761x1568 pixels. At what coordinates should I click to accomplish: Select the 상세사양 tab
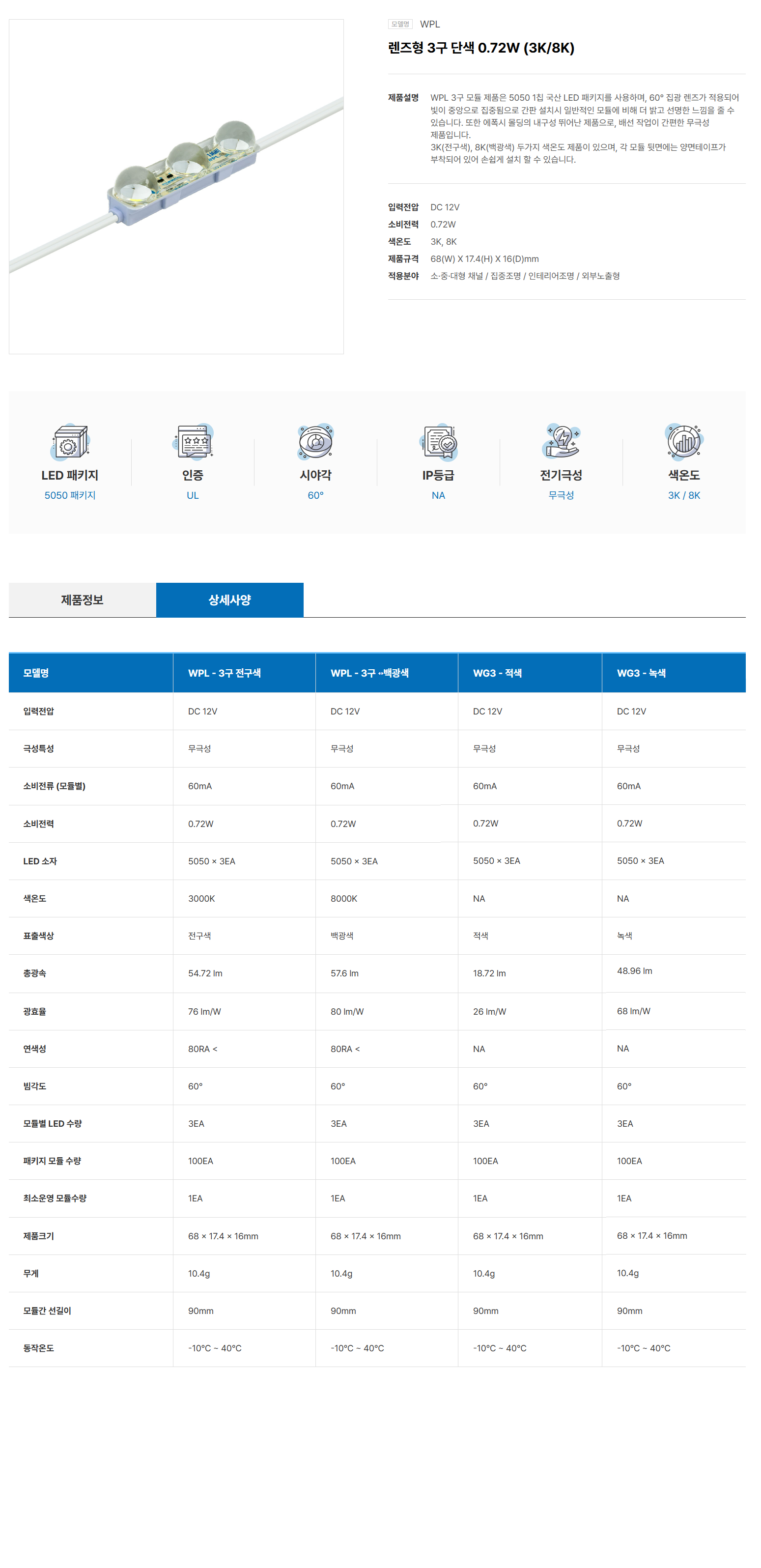point(229,599)
